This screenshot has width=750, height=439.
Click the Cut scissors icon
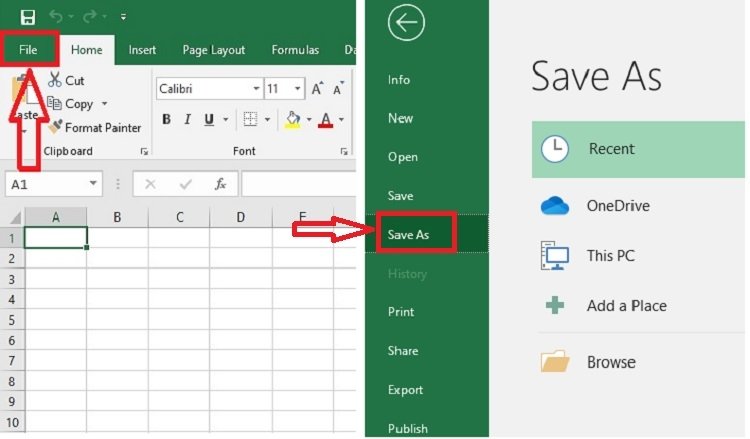coord(55,80)
